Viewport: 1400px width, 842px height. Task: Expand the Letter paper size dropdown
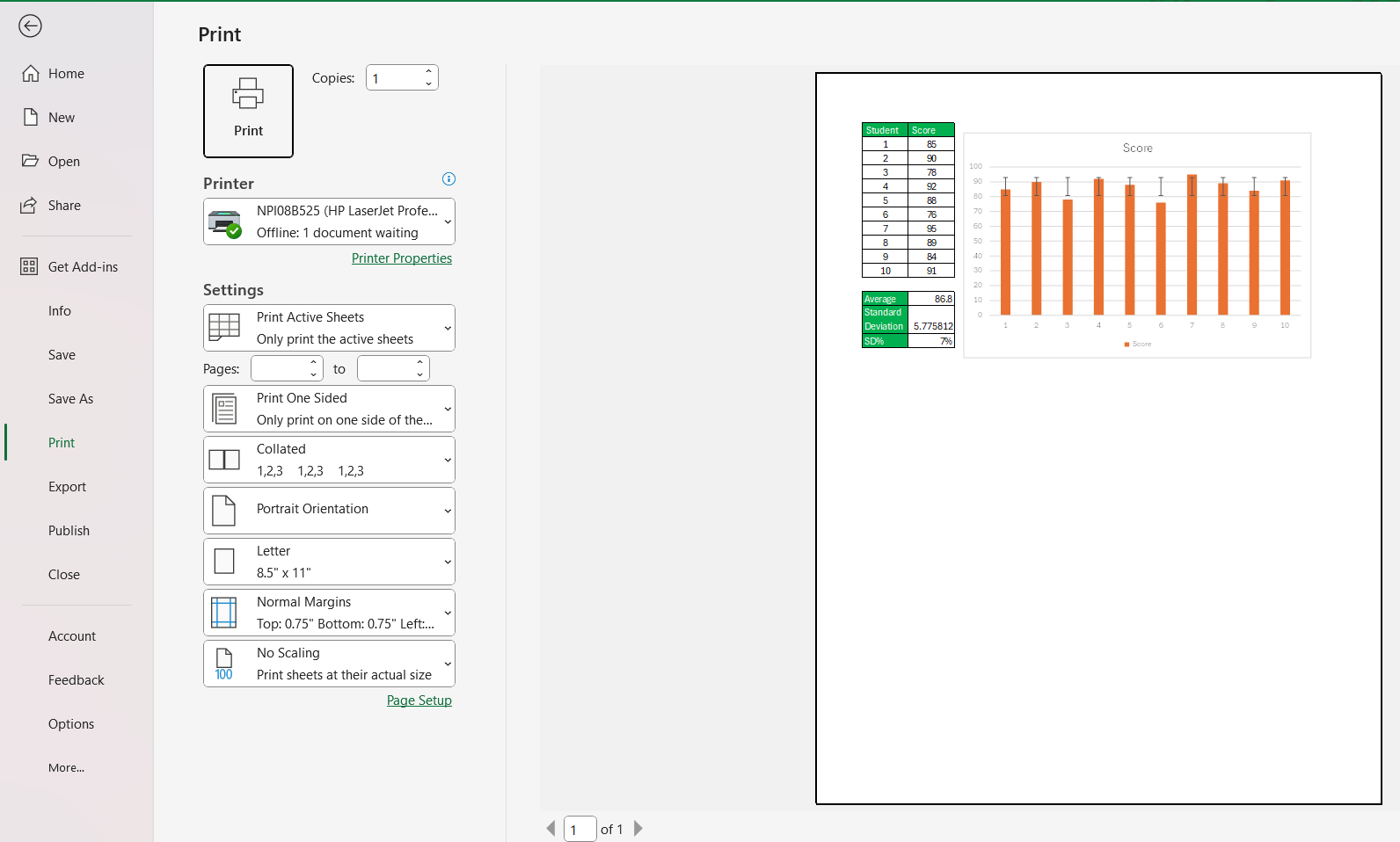pyautogui.click(x=448, y=562)
